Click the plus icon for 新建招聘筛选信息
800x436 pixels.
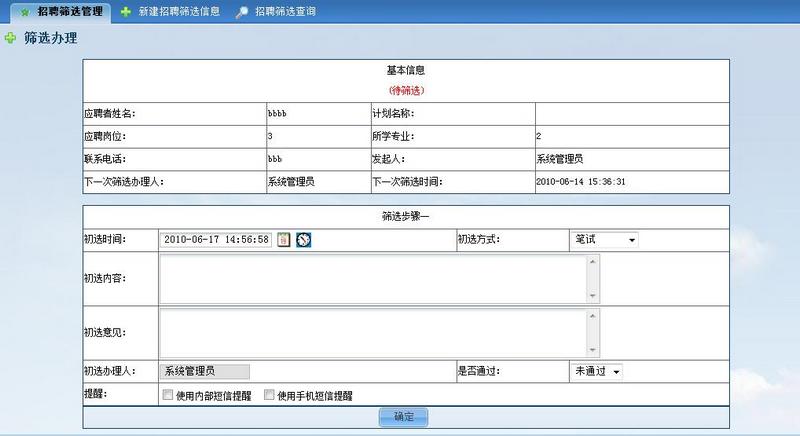coord(126,12)
